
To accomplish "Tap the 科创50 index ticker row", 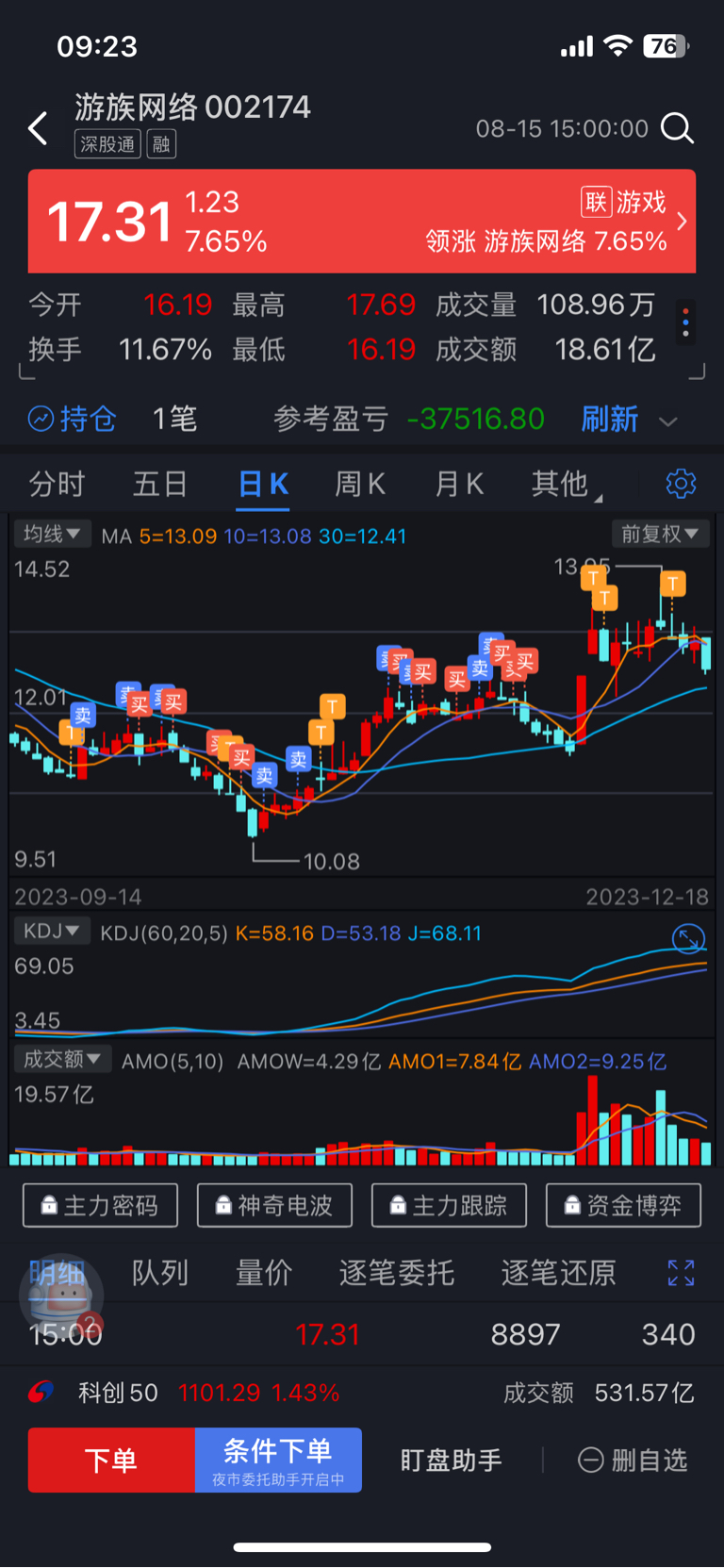I will click(x=362, y=1392).
